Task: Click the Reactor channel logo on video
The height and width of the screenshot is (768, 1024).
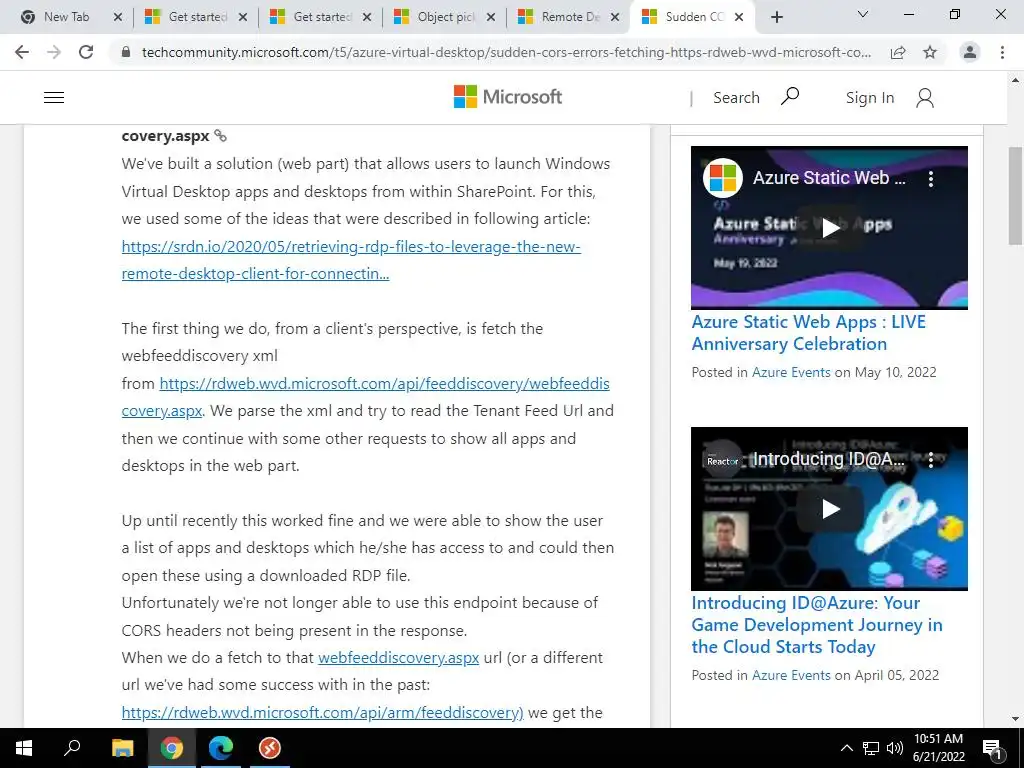Action: pos(723,460)
